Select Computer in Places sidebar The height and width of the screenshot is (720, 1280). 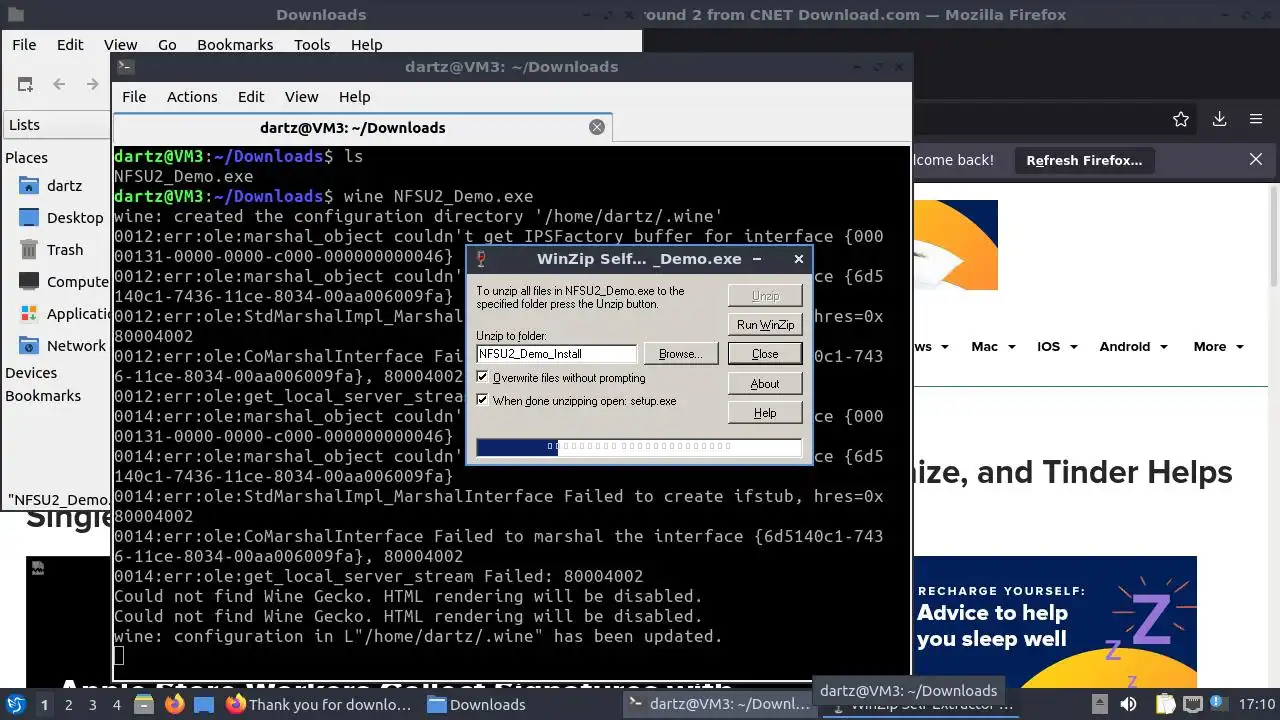tap(64, 282)
